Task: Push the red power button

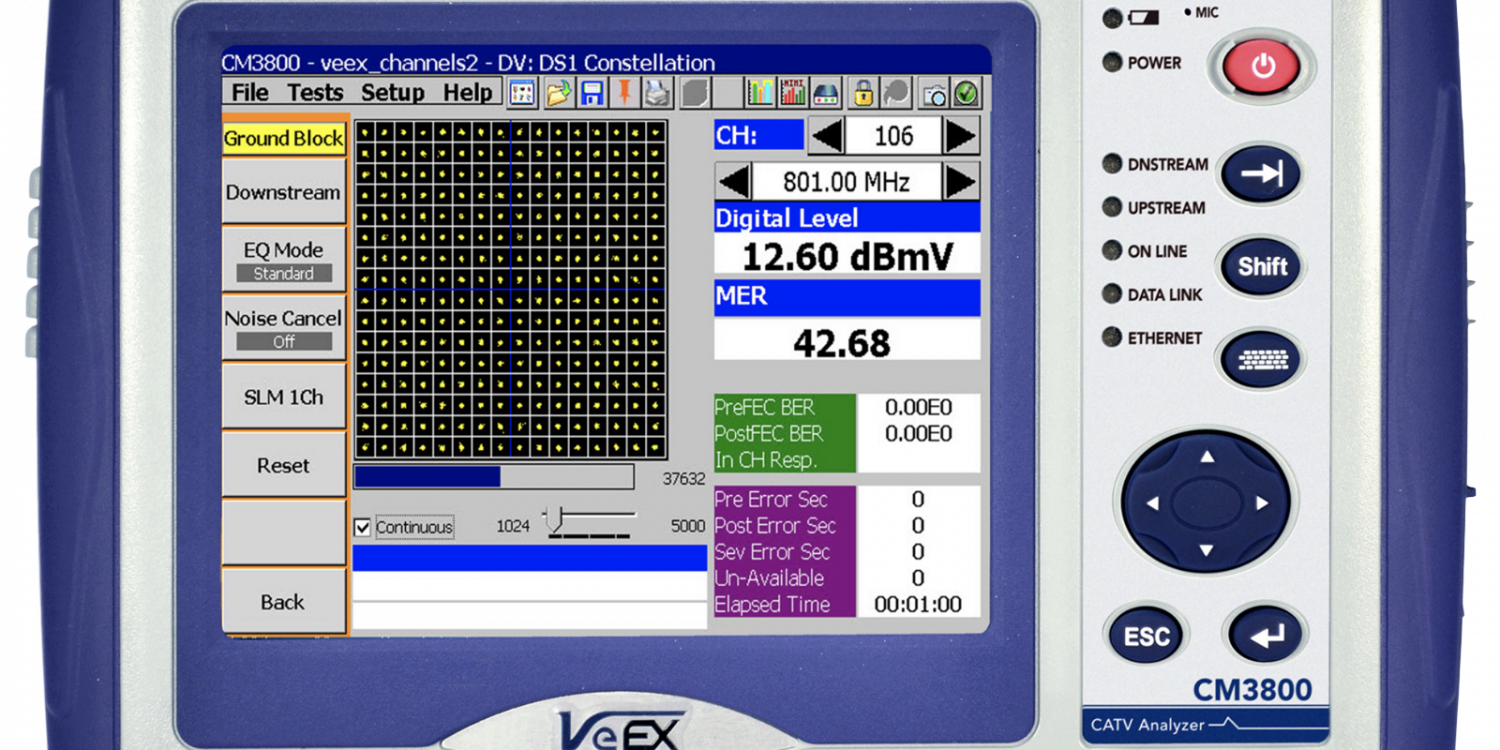Action: click(1262, 66)
